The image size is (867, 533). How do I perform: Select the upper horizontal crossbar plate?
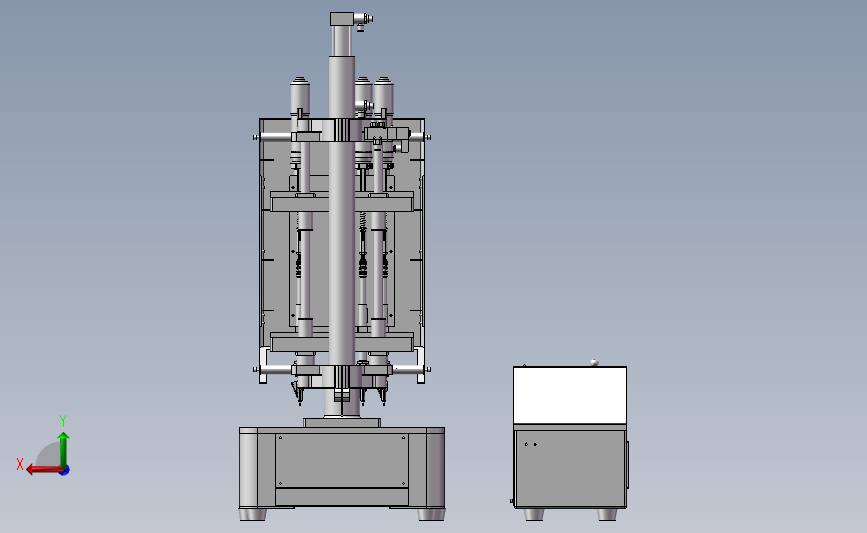[342, 201]
